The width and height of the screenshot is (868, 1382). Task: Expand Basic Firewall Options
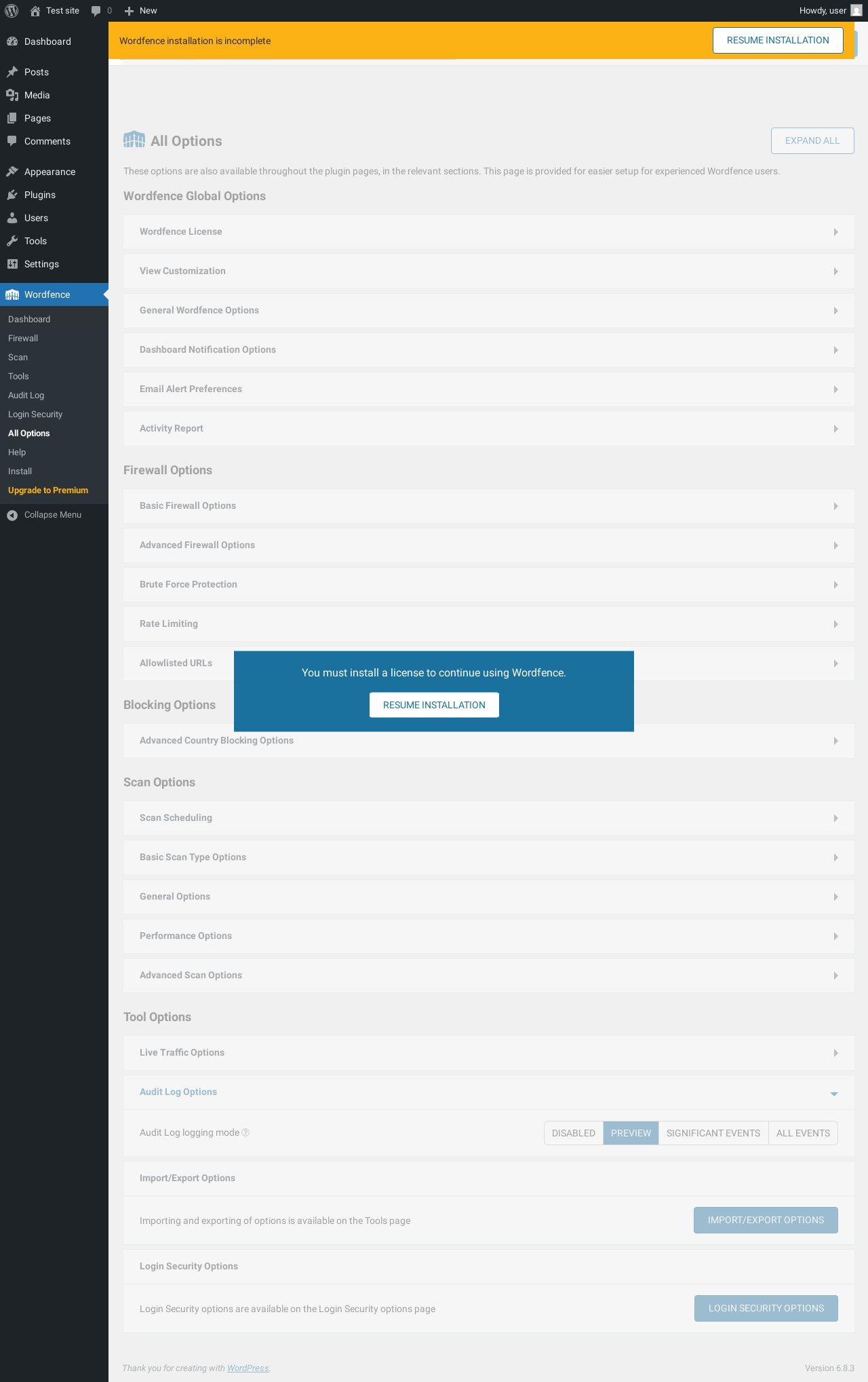489,506
